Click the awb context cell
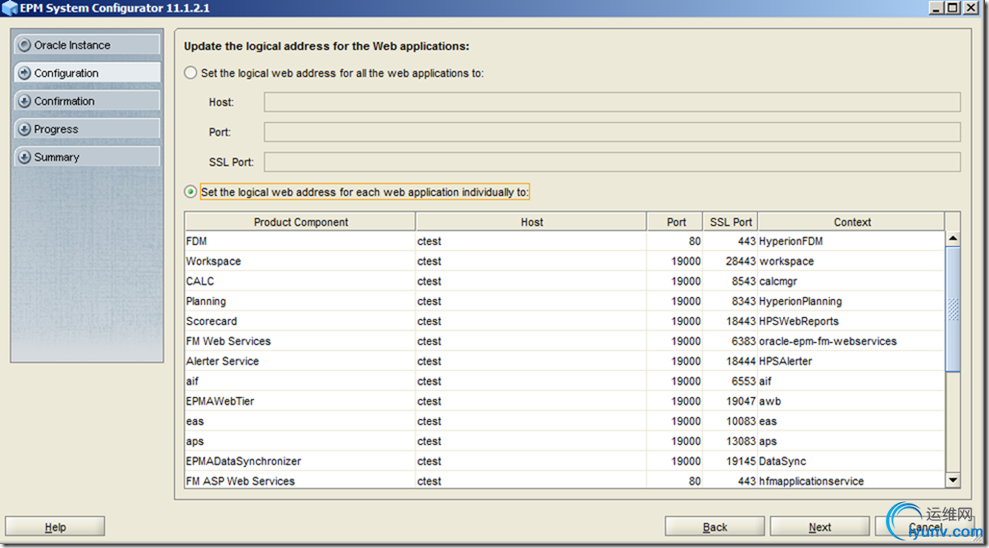The height and width of the screenshot is (548, 989). pos(851,401)
